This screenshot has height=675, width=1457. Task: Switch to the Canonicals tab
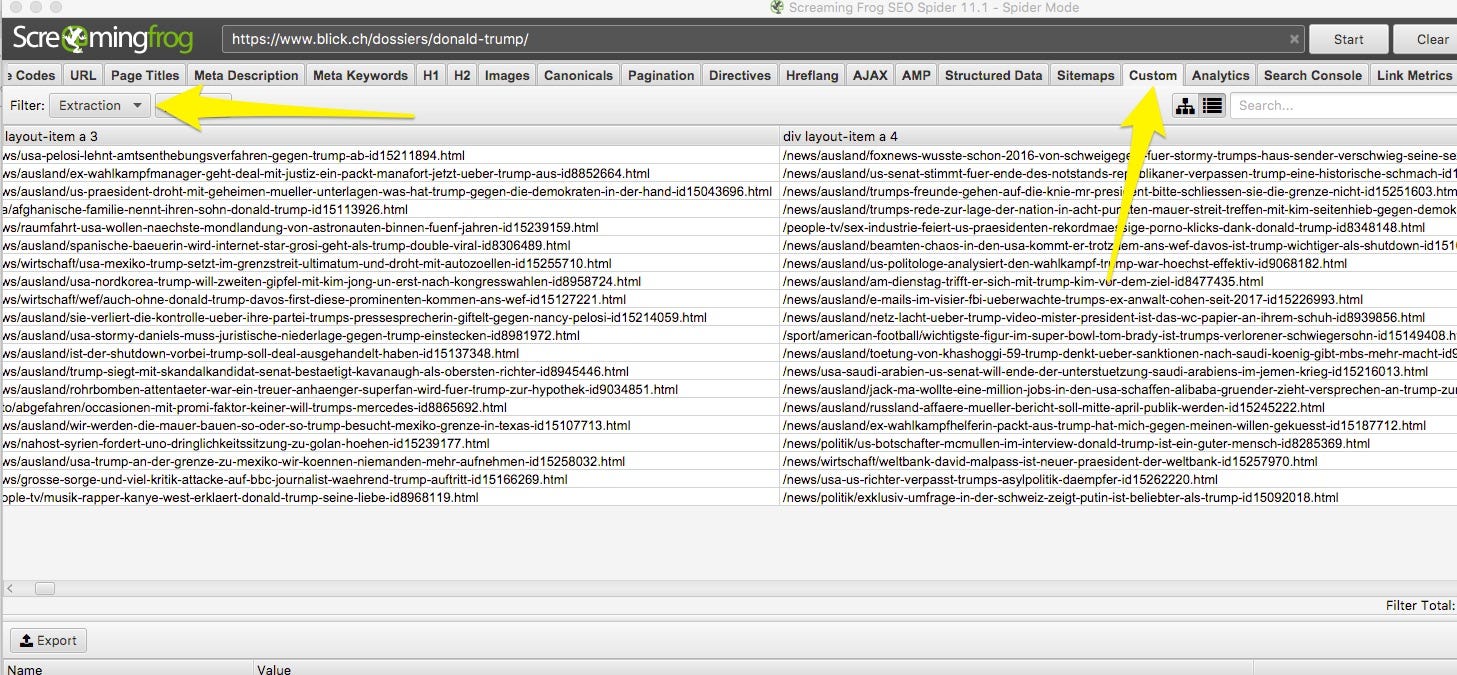coord(578,75)
